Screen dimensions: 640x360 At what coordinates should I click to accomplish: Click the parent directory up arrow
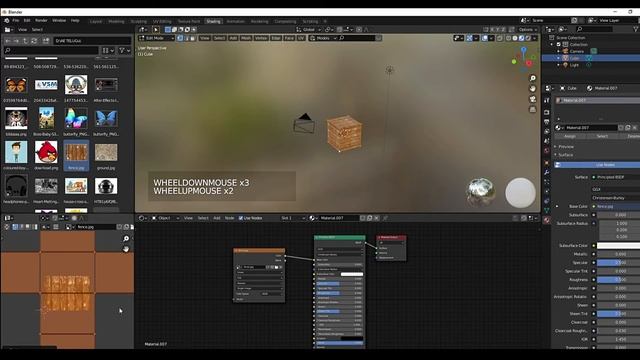[25, 41]
